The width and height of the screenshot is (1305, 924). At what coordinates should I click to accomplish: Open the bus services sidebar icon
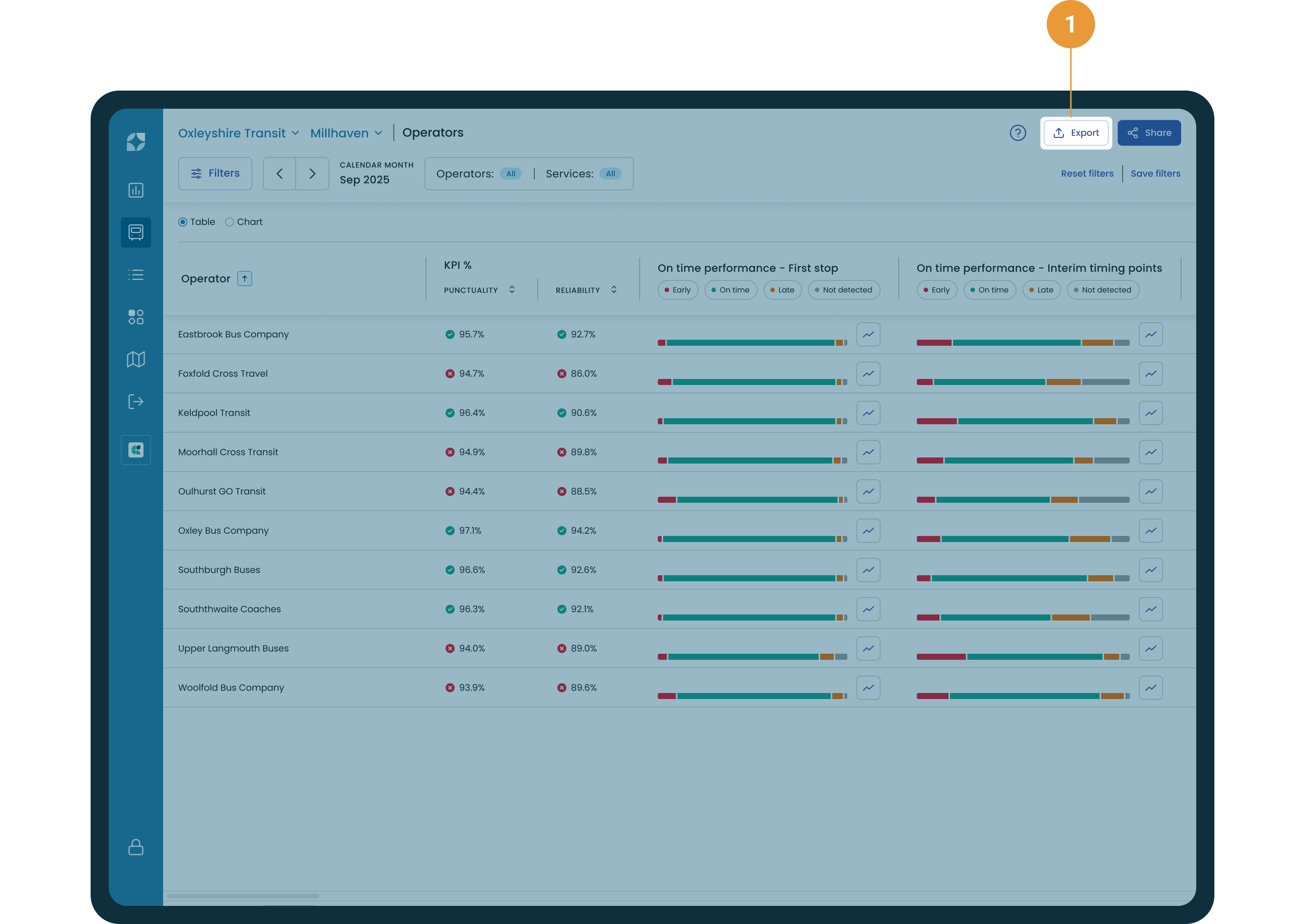[135, 232]
